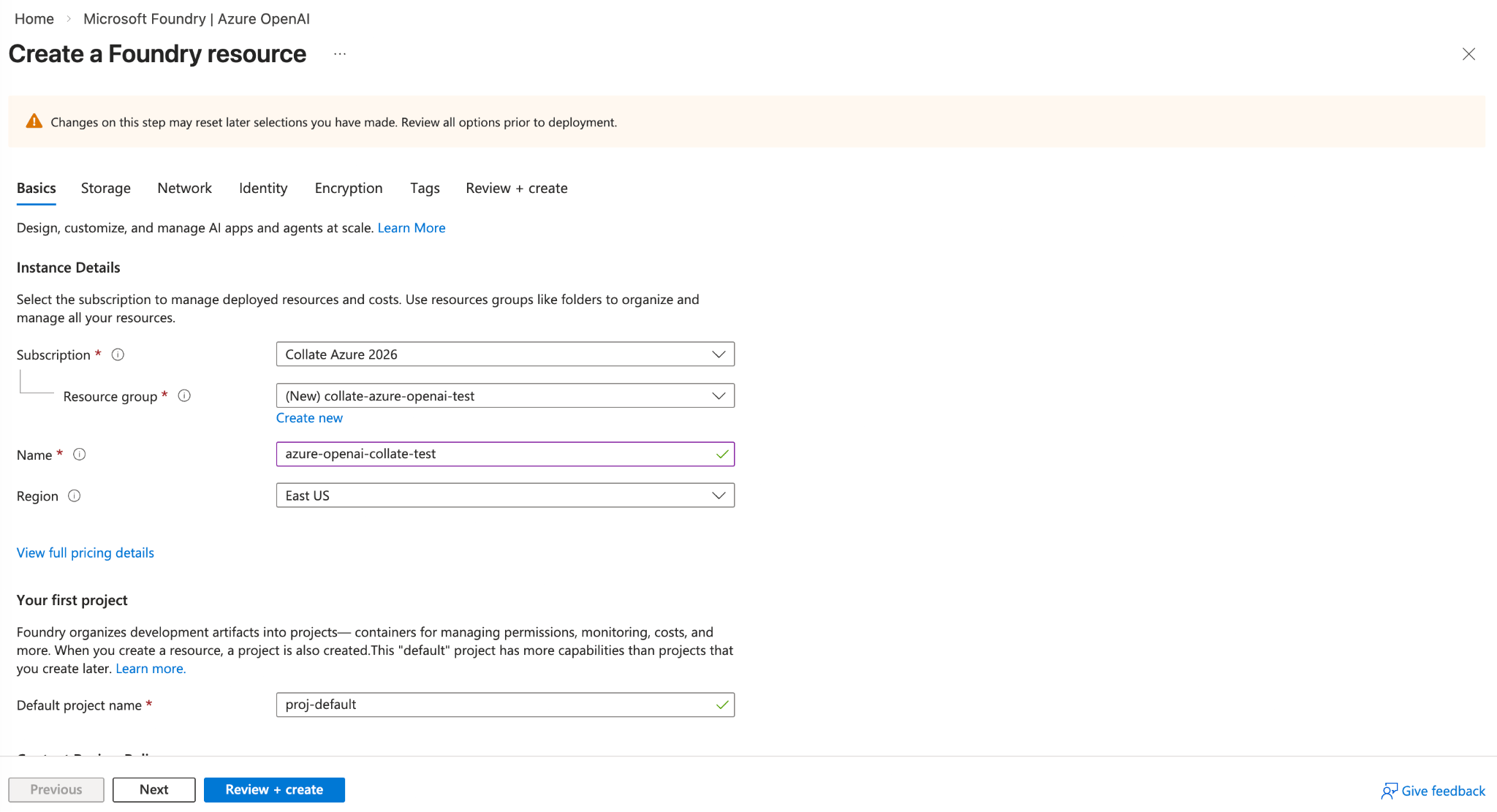The width and height of the screenshot is (1497, 812).
Task: Switch to the Basics tab
Action: point(37,188)
